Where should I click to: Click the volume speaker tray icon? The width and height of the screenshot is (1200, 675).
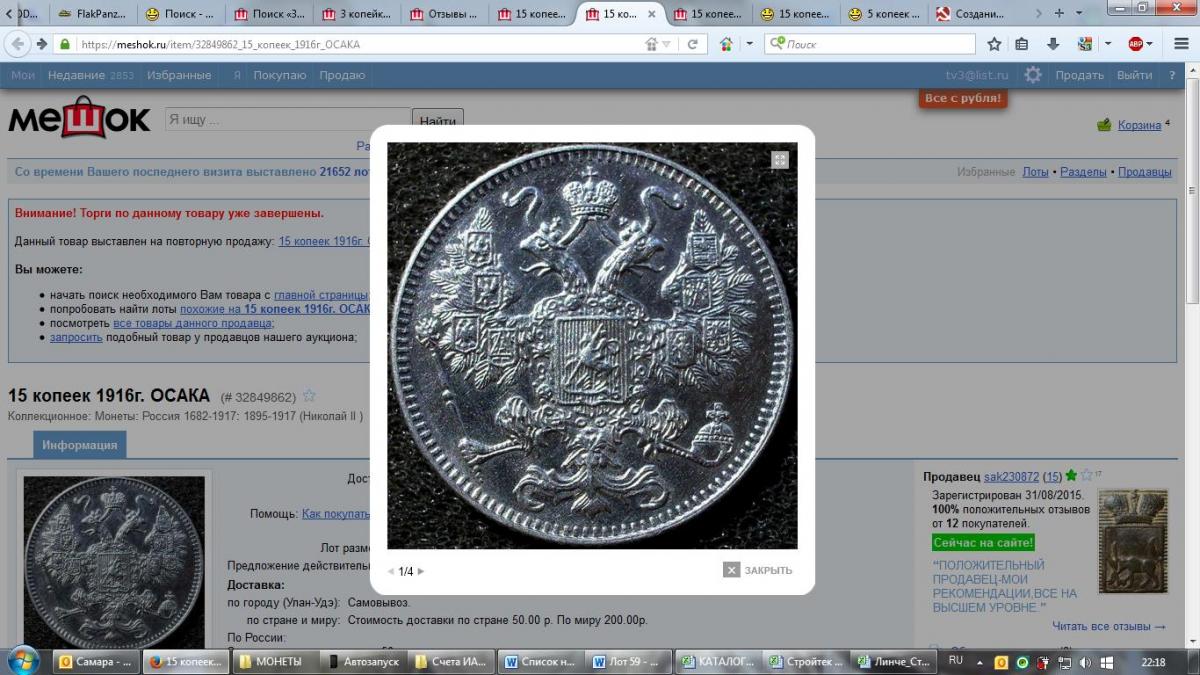pyautogui.click(x=1085, y=662)
